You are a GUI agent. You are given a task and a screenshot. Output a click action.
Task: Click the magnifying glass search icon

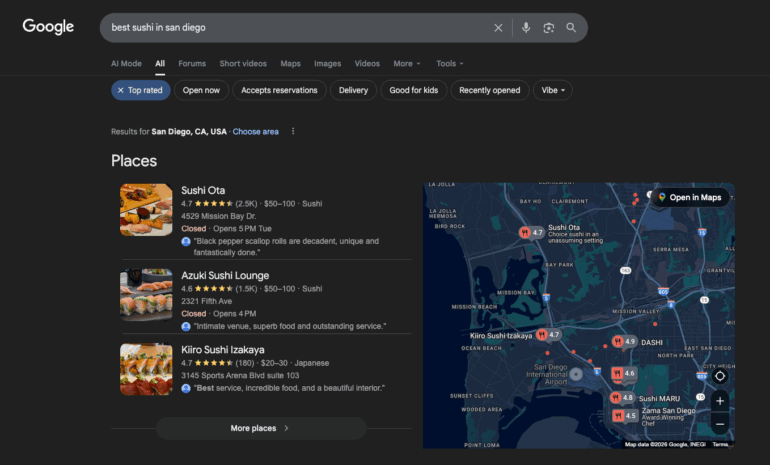[571, 28]
